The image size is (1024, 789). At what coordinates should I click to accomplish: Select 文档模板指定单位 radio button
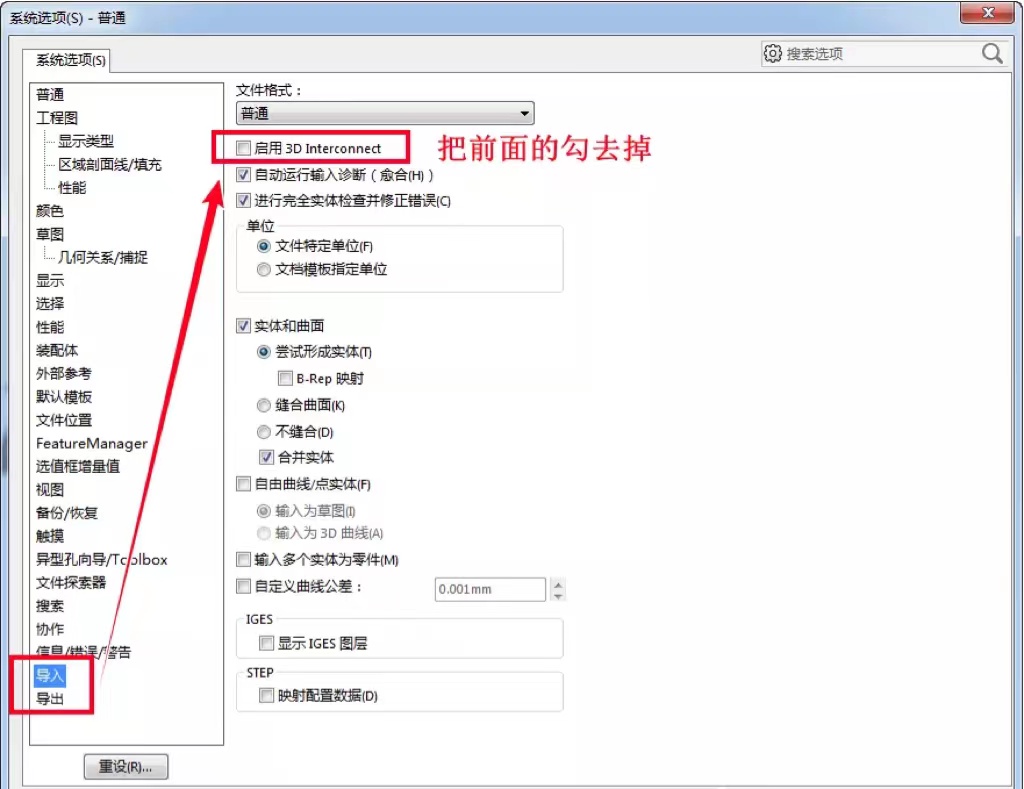point(264,270)
